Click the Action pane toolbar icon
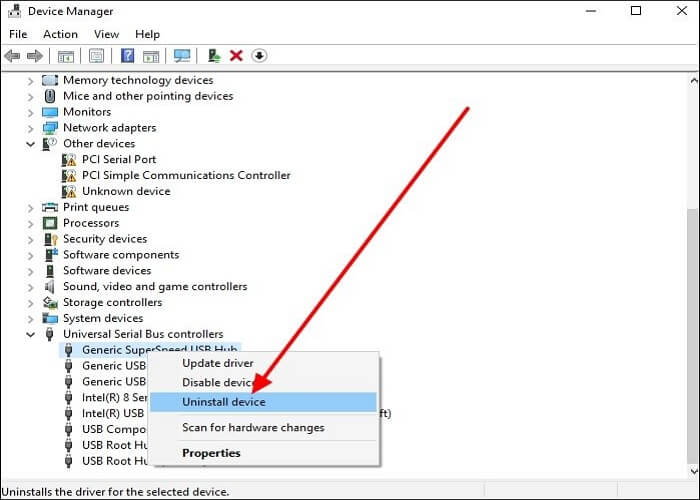 coord(151,56)
